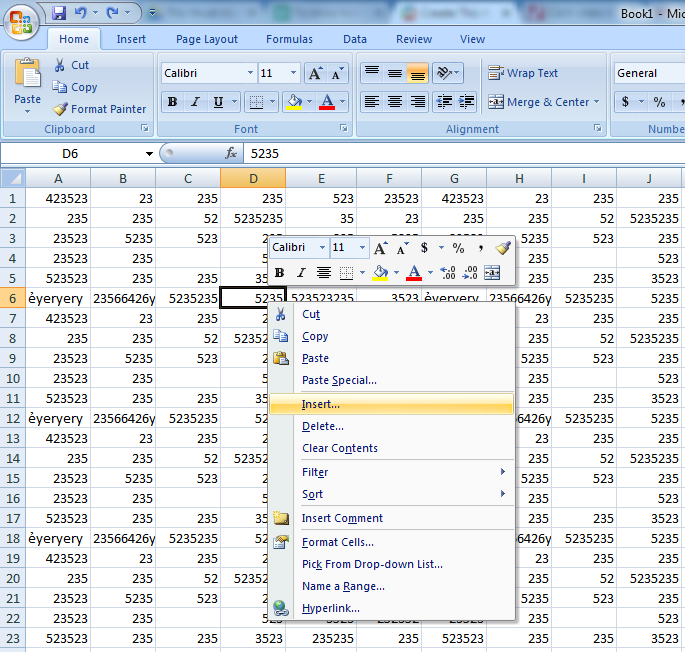Click the format painter brush in mini toolbar
The width and height of the screenshot is (685, 652).
pyautogui.click(x=502, y=247)
